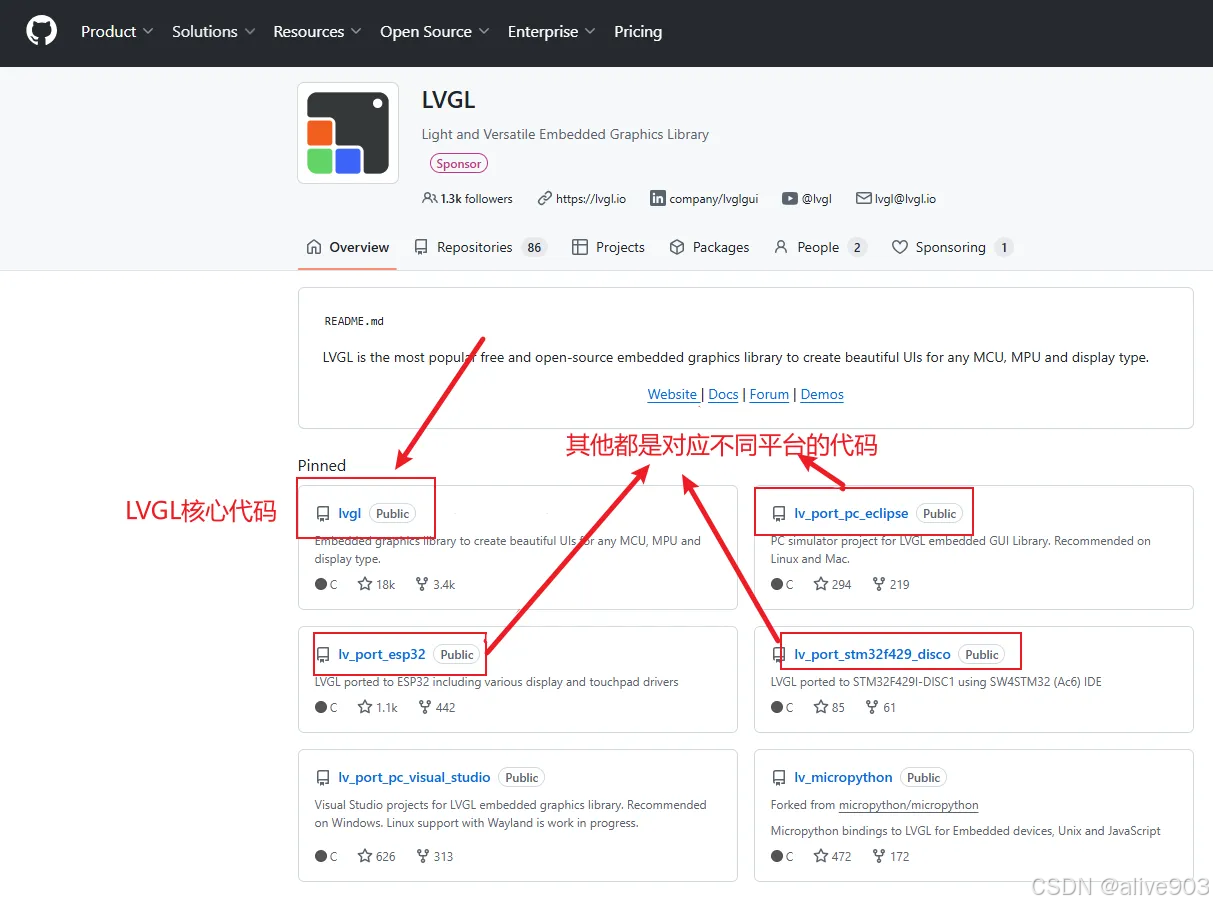Click the YouTube icon beside @lvgl
Screen dimensions: 1213x906
pyautogui.click(x=790, y=199)
